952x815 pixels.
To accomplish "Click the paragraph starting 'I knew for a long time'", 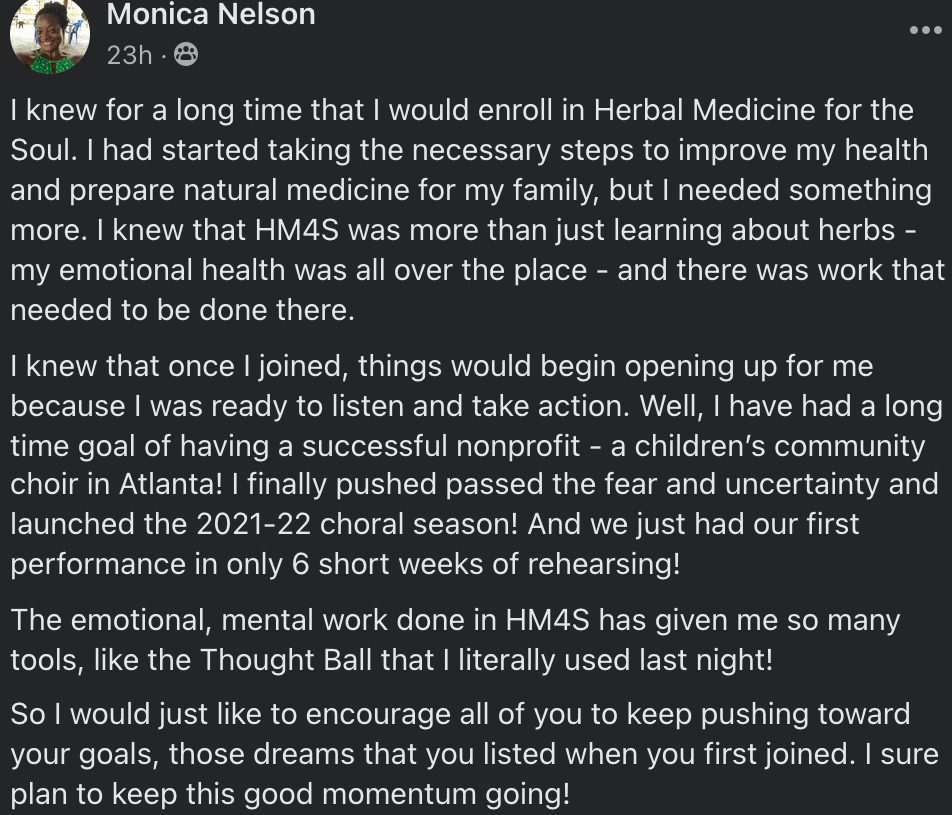I will tap(476, 210).
